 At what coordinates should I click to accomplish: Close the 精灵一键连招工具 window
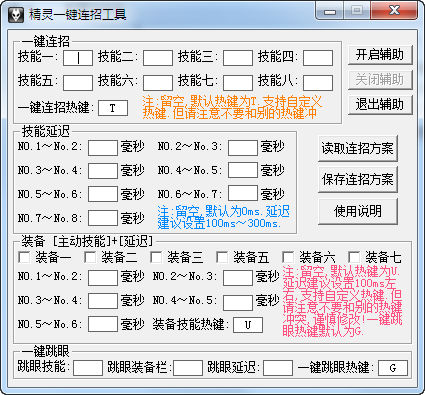pyautogui.click(x=395, y=11)
